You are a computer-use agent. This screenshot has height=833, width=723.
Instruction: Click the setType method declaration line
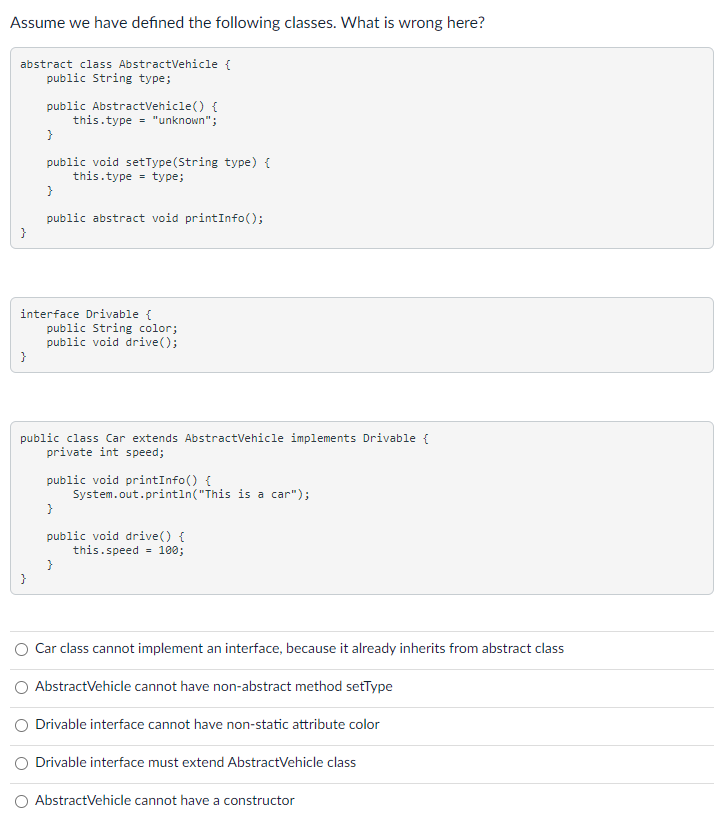tap(161, 162)
